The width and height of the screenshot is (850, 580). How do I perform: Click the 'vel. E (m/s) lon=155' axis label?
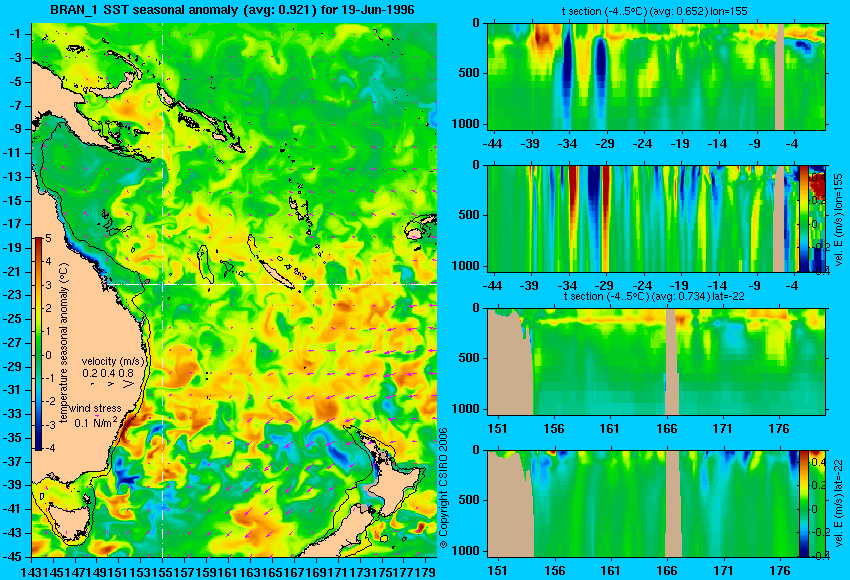839,220
